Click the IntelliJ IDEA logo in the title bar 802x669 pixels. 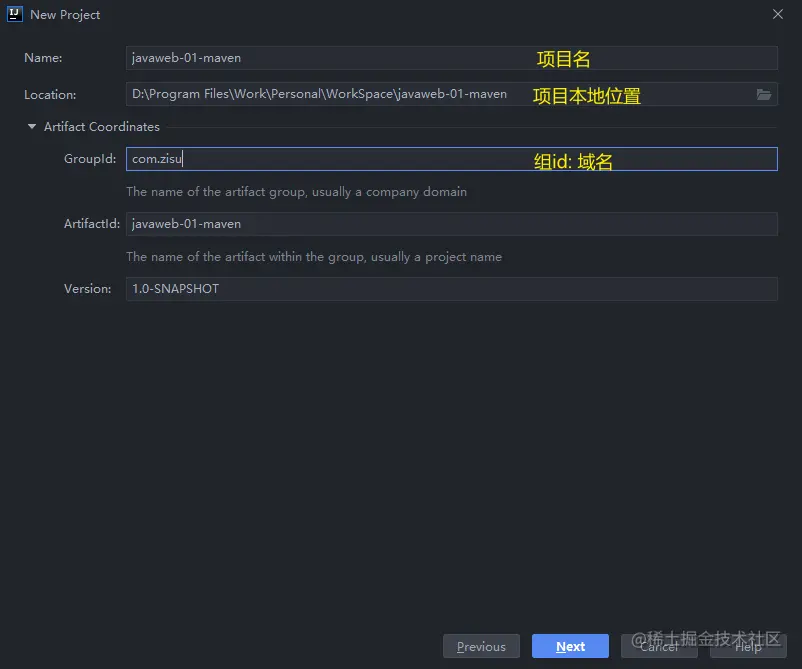click(x=13, y=14)
